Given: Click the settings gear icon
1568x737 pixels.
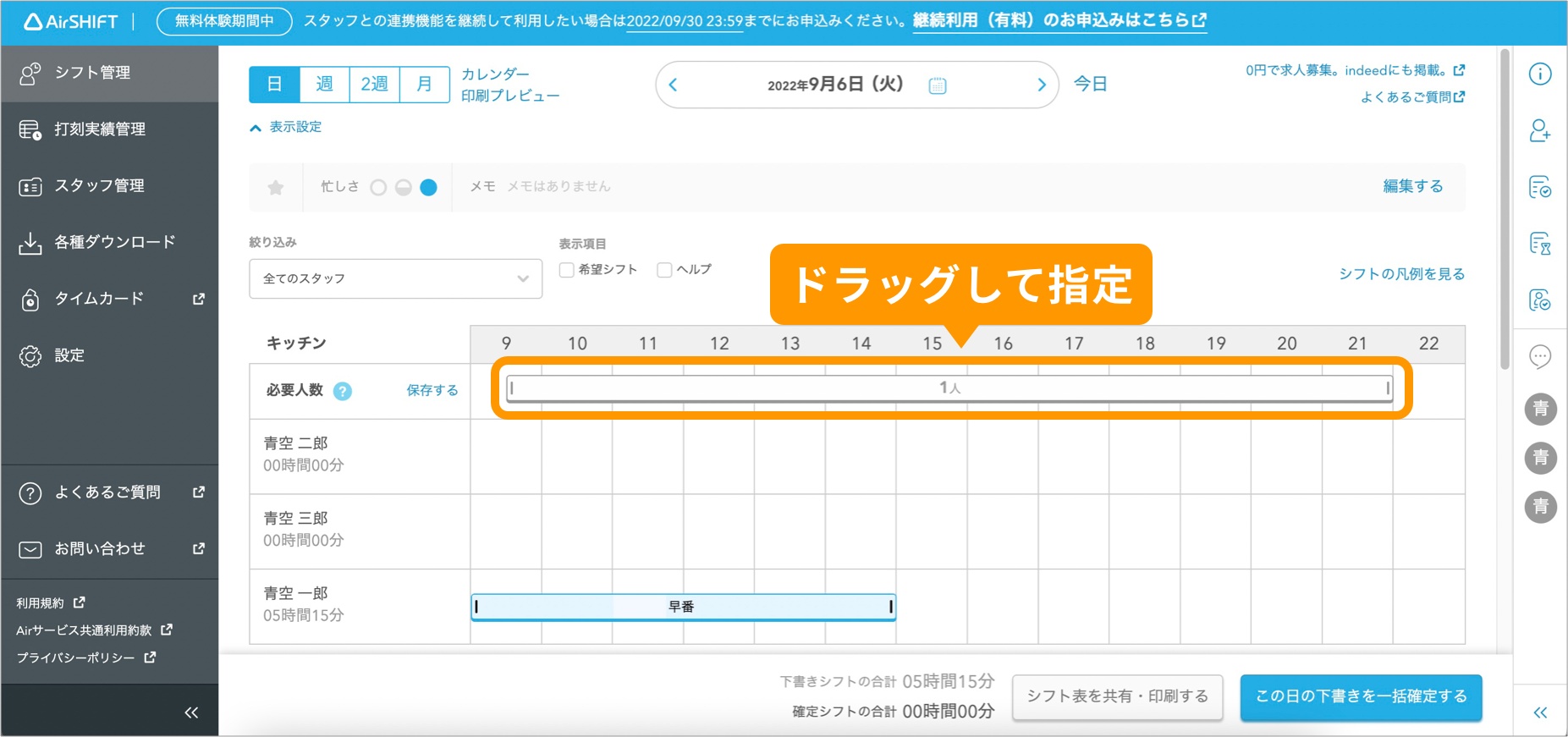Looking at the screenshot, I should [x=30, y=356].
